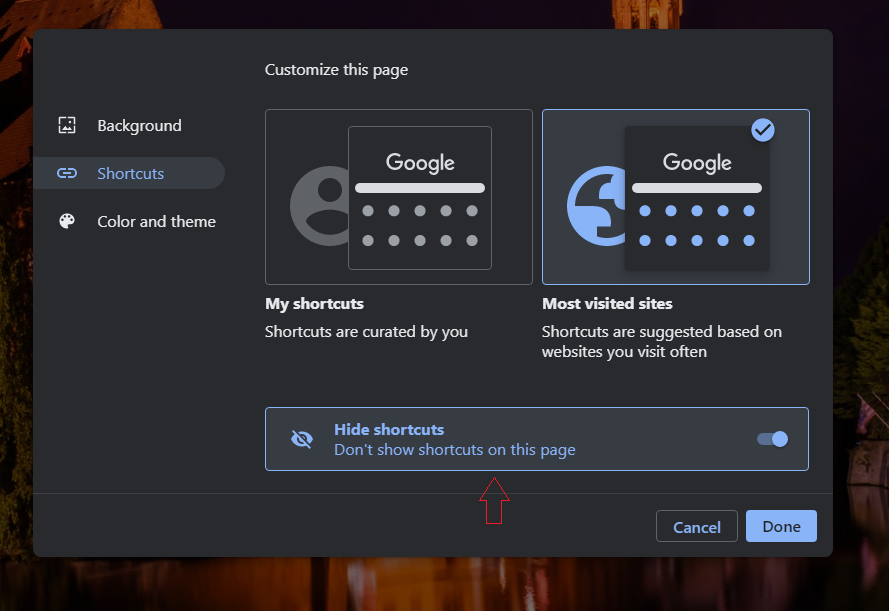This screenshot has width=889, height=611.
Task: Click the Hide shortcuts title text
Action: 389,430
